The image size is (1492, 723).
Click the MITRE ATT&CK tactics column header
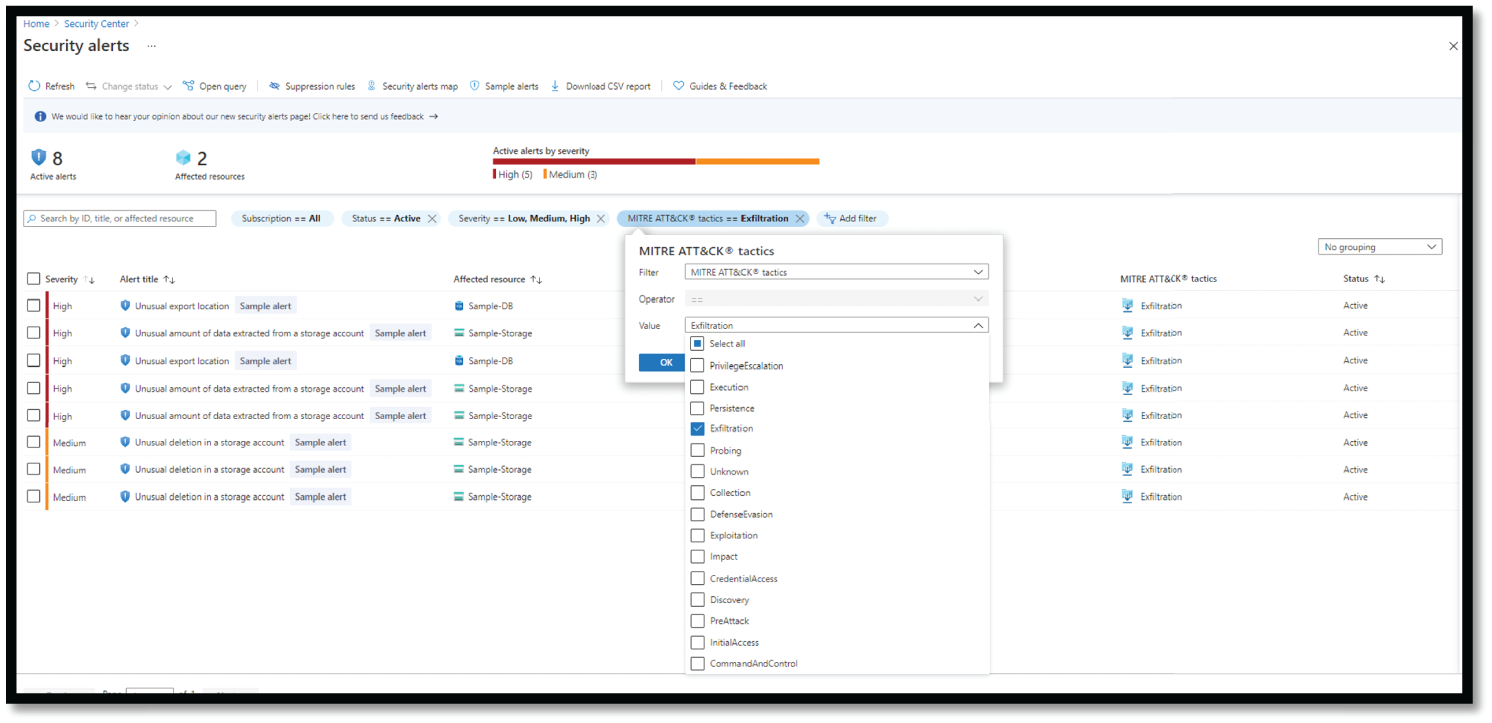pos(1168,279)
